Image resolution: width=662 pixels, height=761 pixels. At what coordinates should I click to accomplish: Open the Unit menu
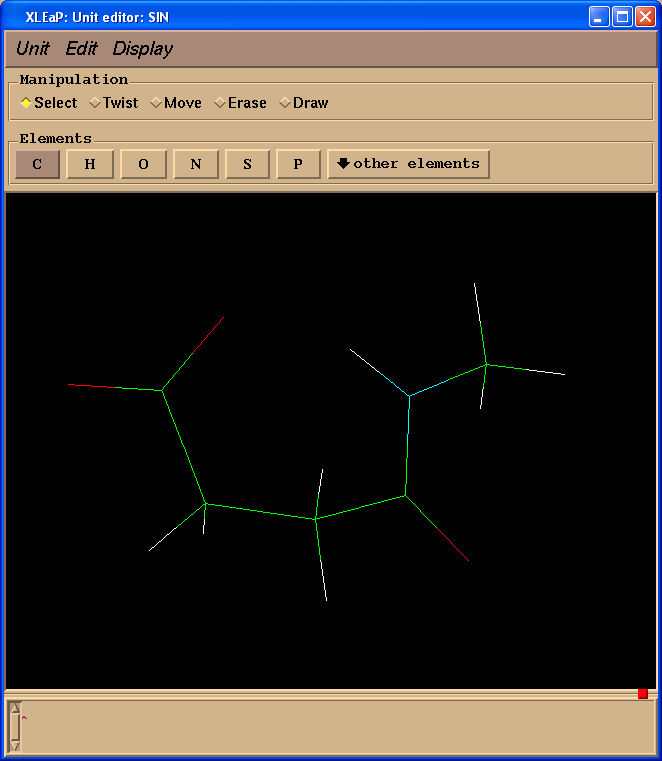pyautogui.click(x=33, y=49)
